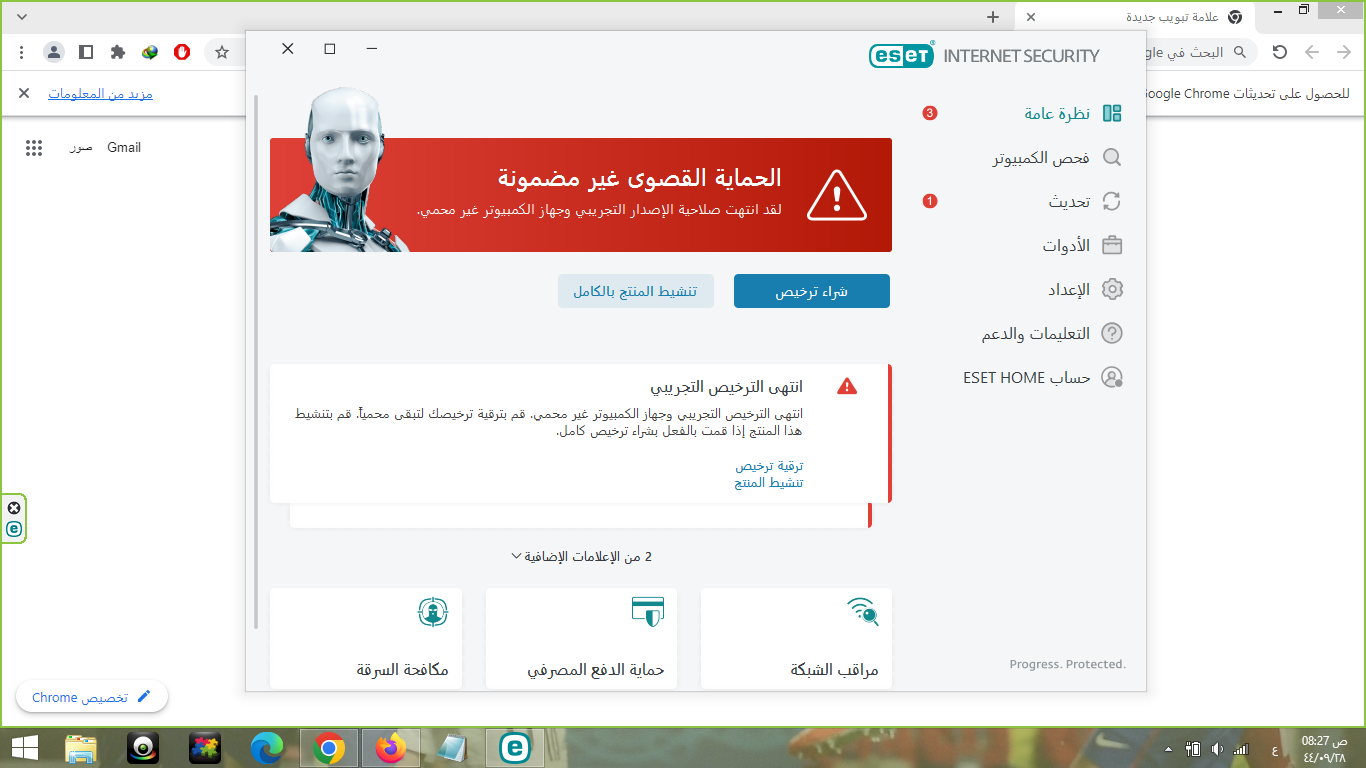Image resolution: width=1366 pixels, height=768 pixels.
Task: Click the Banking Protection card-shield icon
Action: [x=648, y=611]
